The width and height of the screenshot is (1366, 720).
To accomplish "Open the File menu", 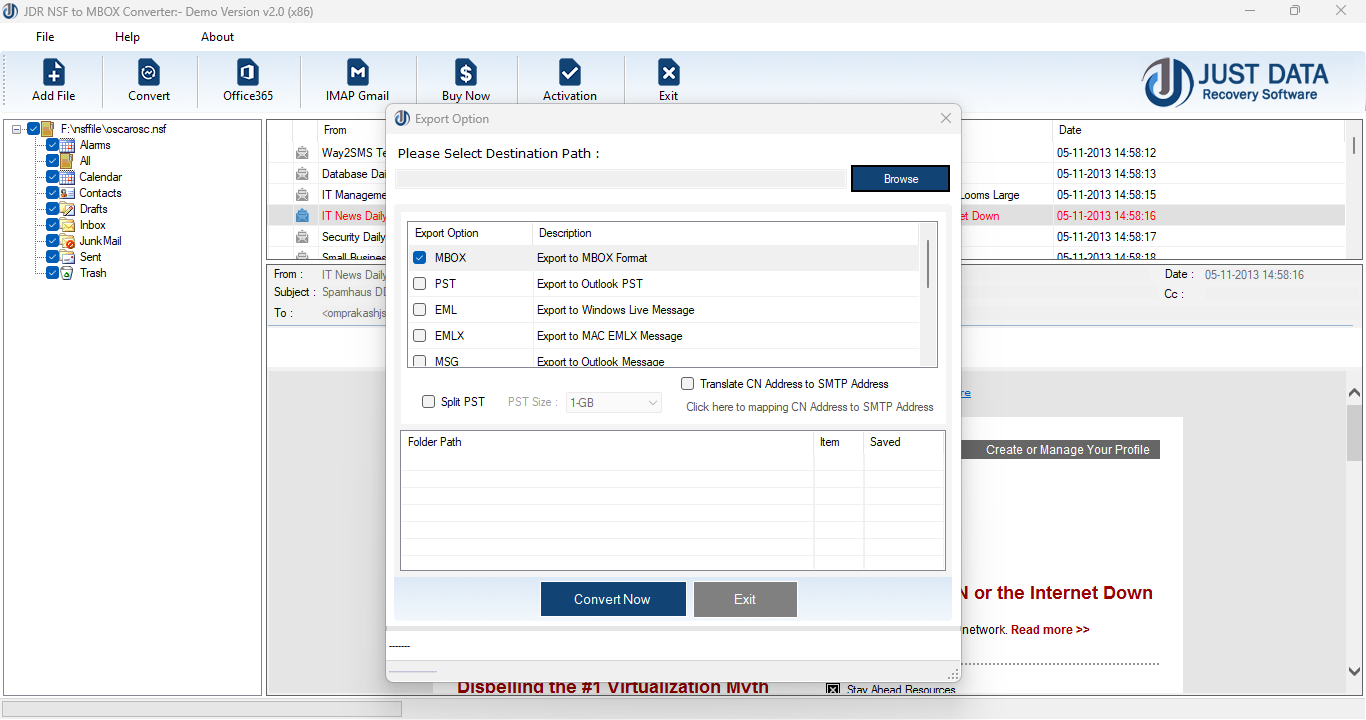I will (x=45, y=37).
